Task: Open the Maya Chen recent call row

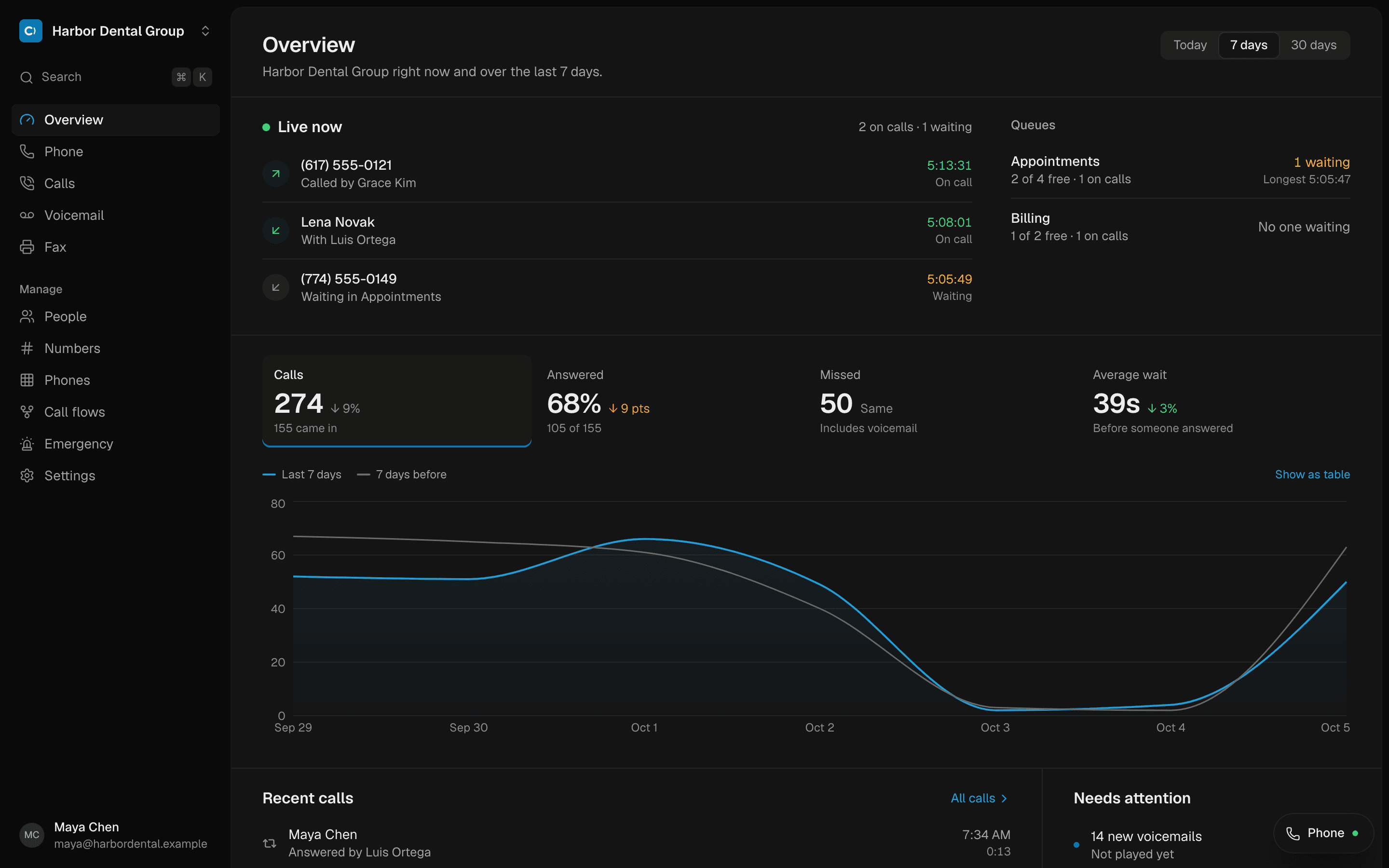Action: pos(637,843)
